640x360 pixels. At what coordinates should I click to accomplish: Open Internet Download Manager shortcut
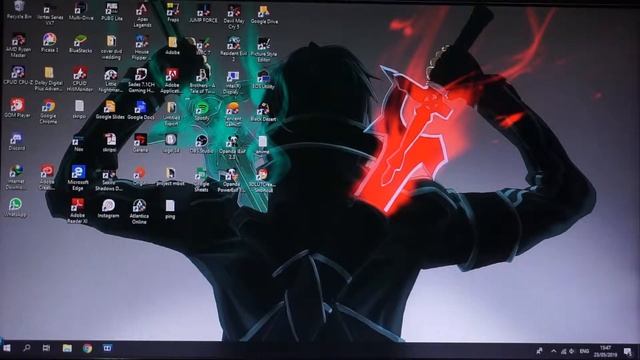pos(16,178)
